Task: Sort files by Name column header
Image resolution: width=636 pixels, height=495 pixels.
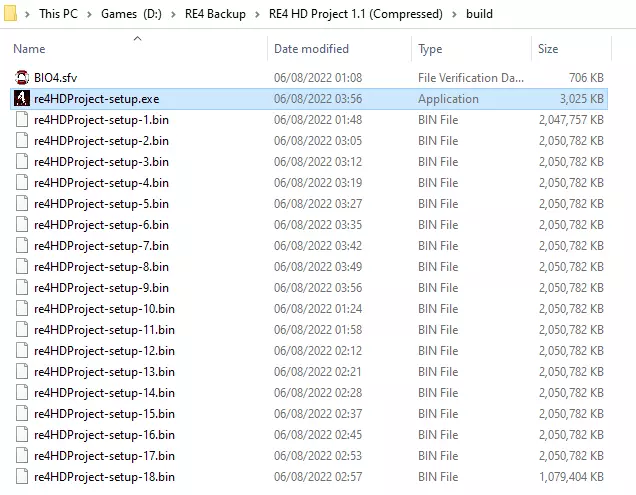Action: click(29, 49)
